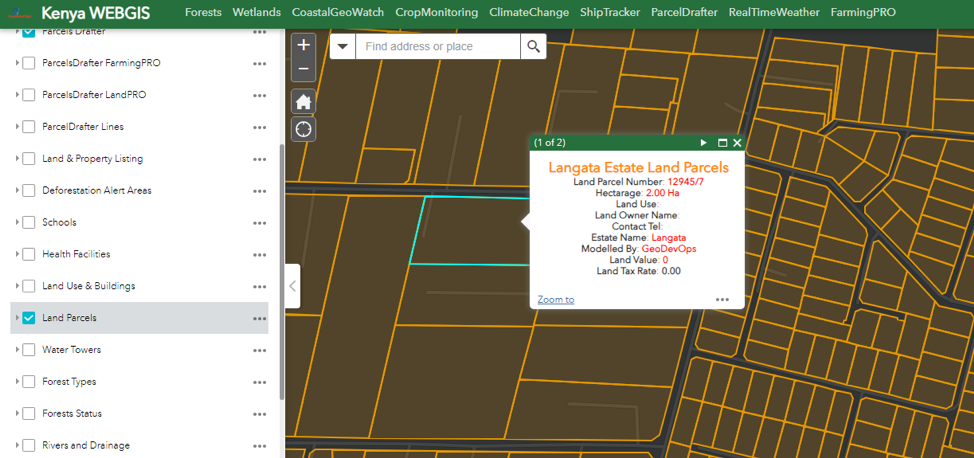The width and height of the screenshot is (974, 458).
Task: Enable the Health Facilities layer
Action: tap(29, 254)
